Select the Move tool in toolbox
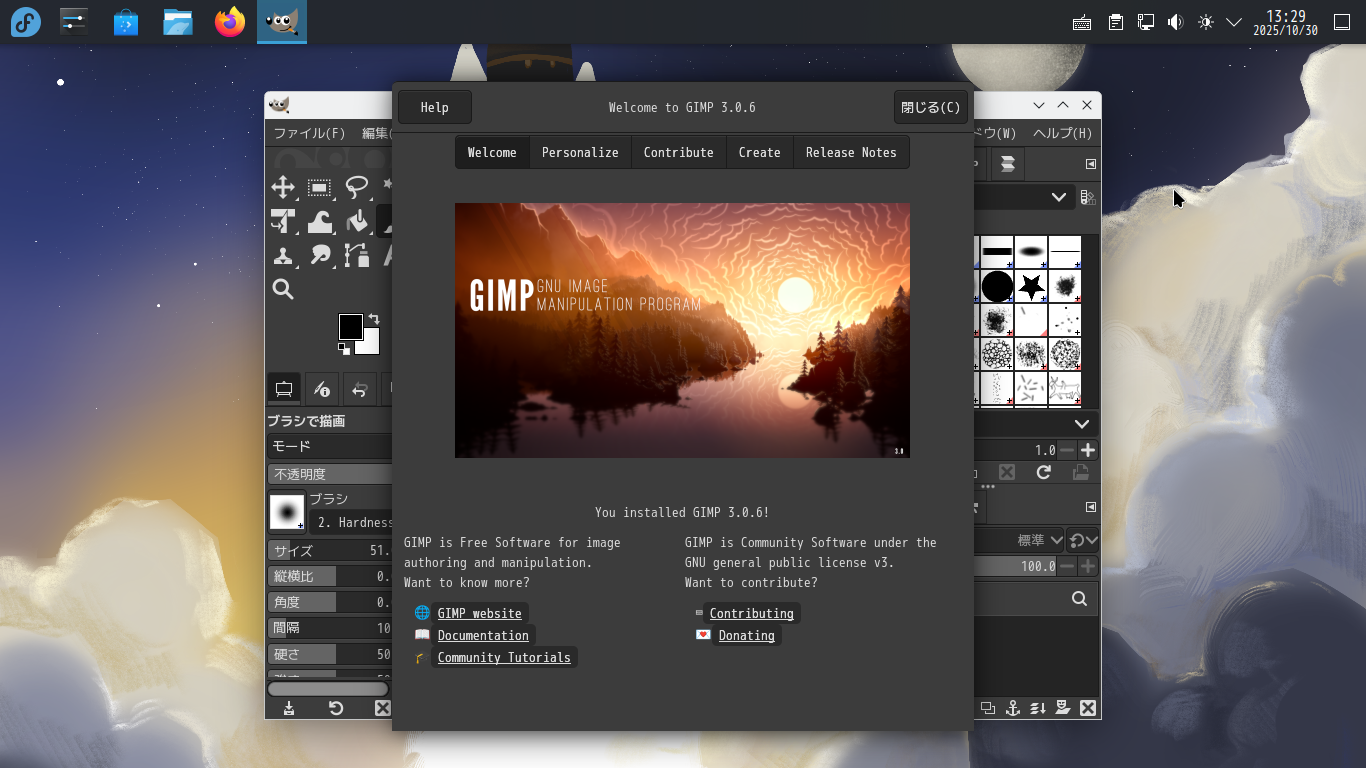 coord(283,187)
